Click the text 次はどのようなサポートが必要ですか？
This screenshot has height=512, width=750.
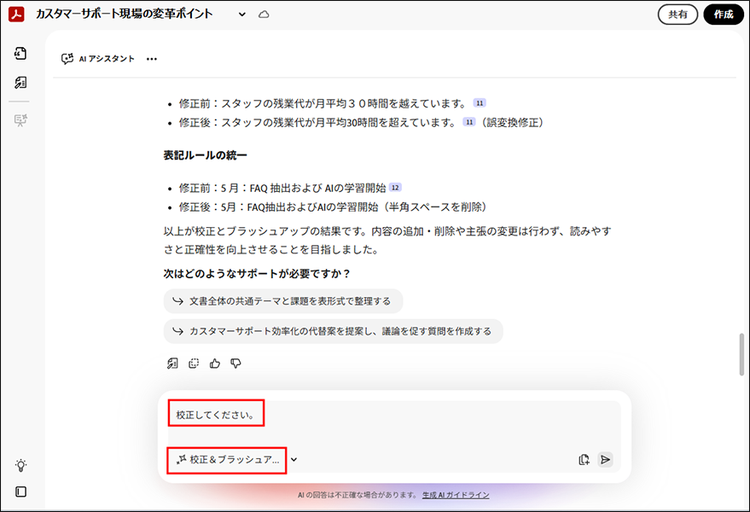click(x=257, y=274)
